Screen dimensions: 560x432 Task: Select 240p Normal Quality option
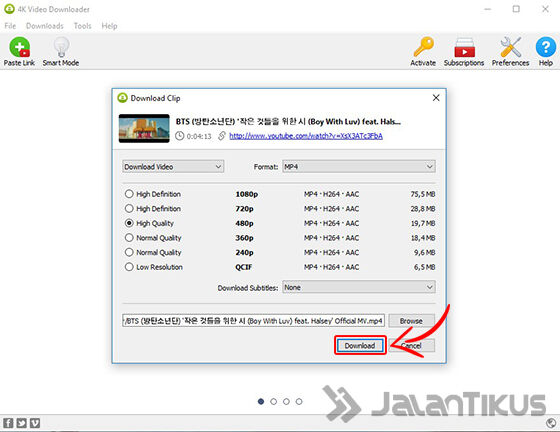coord(129,252)
